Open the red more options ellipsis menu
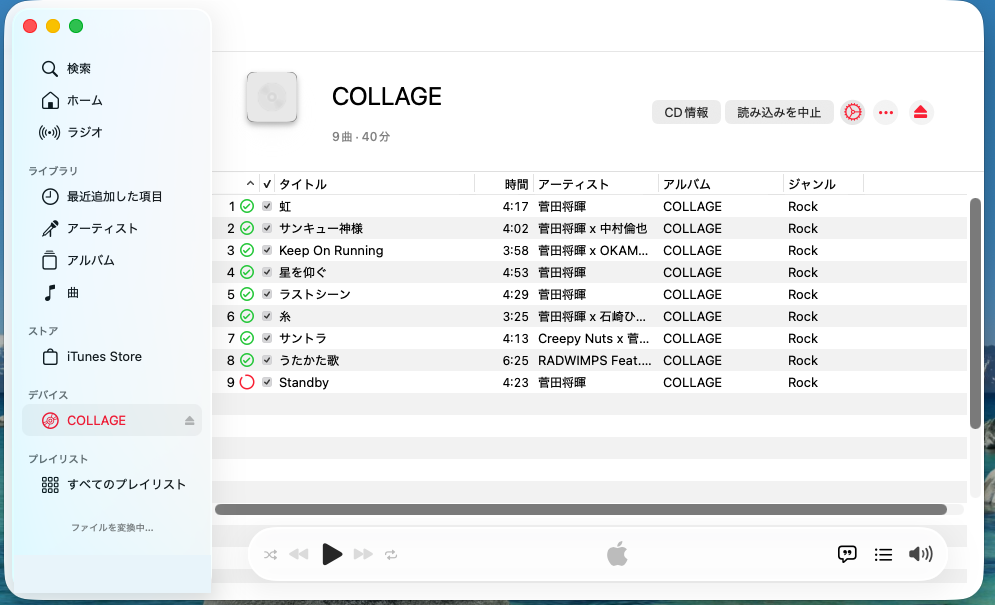Viewport: 995px width, 605px height. coord(885,112)
